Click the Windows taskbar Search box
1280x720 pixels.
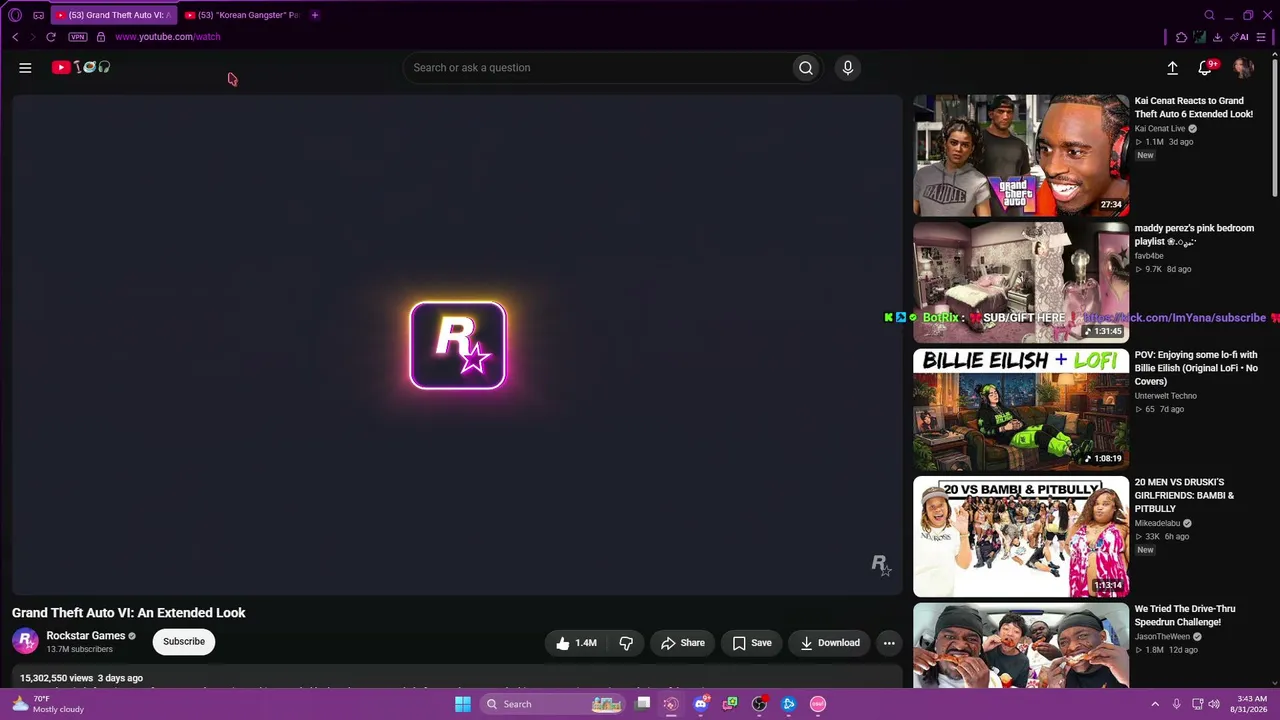[552, 704]
